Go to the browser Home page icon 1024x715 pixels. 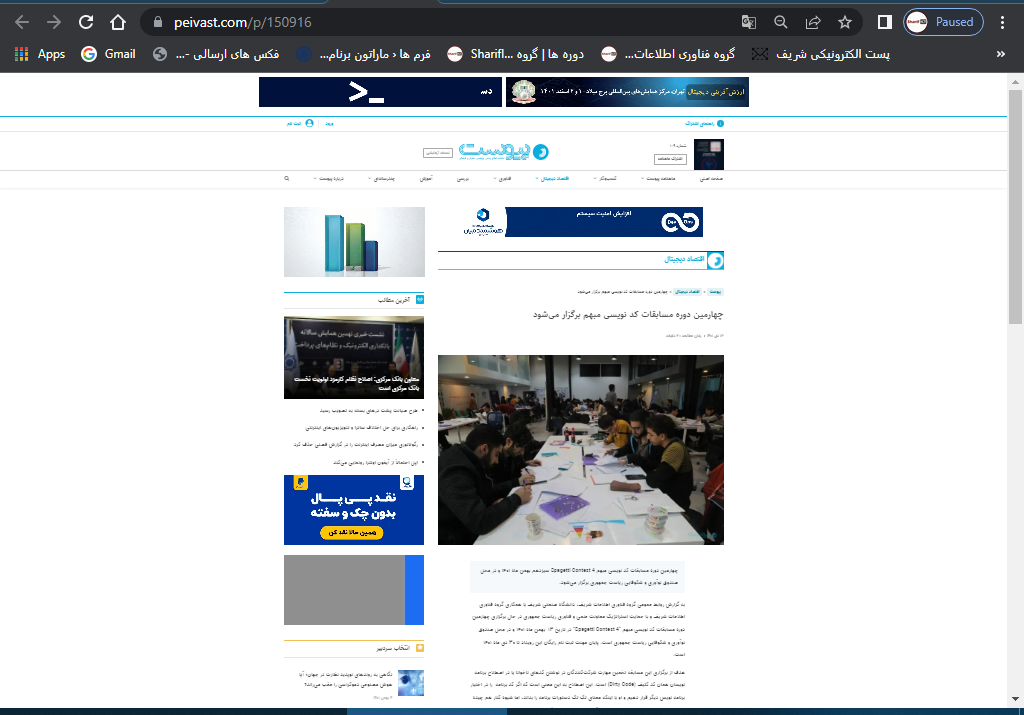coord(118,22)
